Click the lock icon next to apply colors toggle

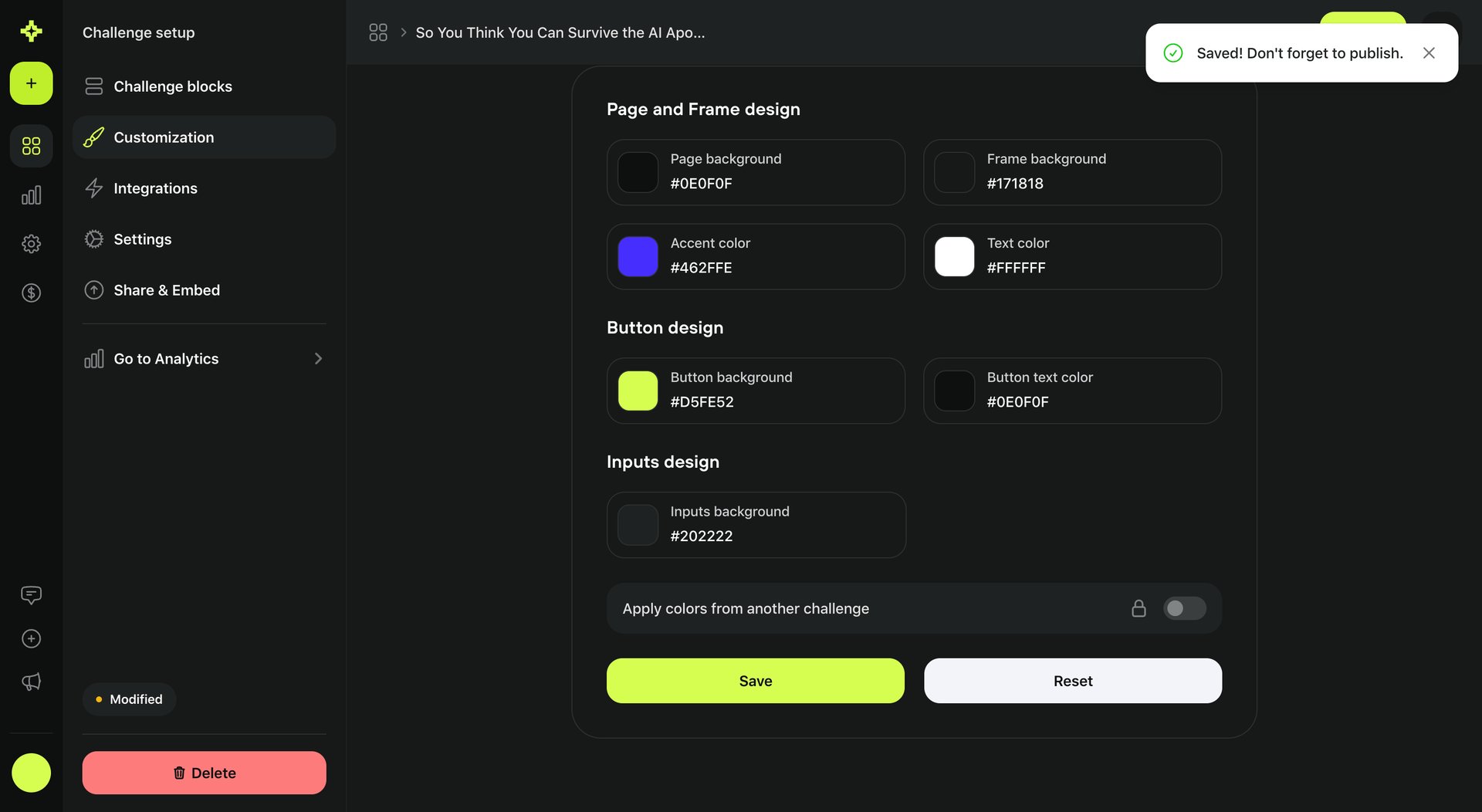tap(1139, 608)
